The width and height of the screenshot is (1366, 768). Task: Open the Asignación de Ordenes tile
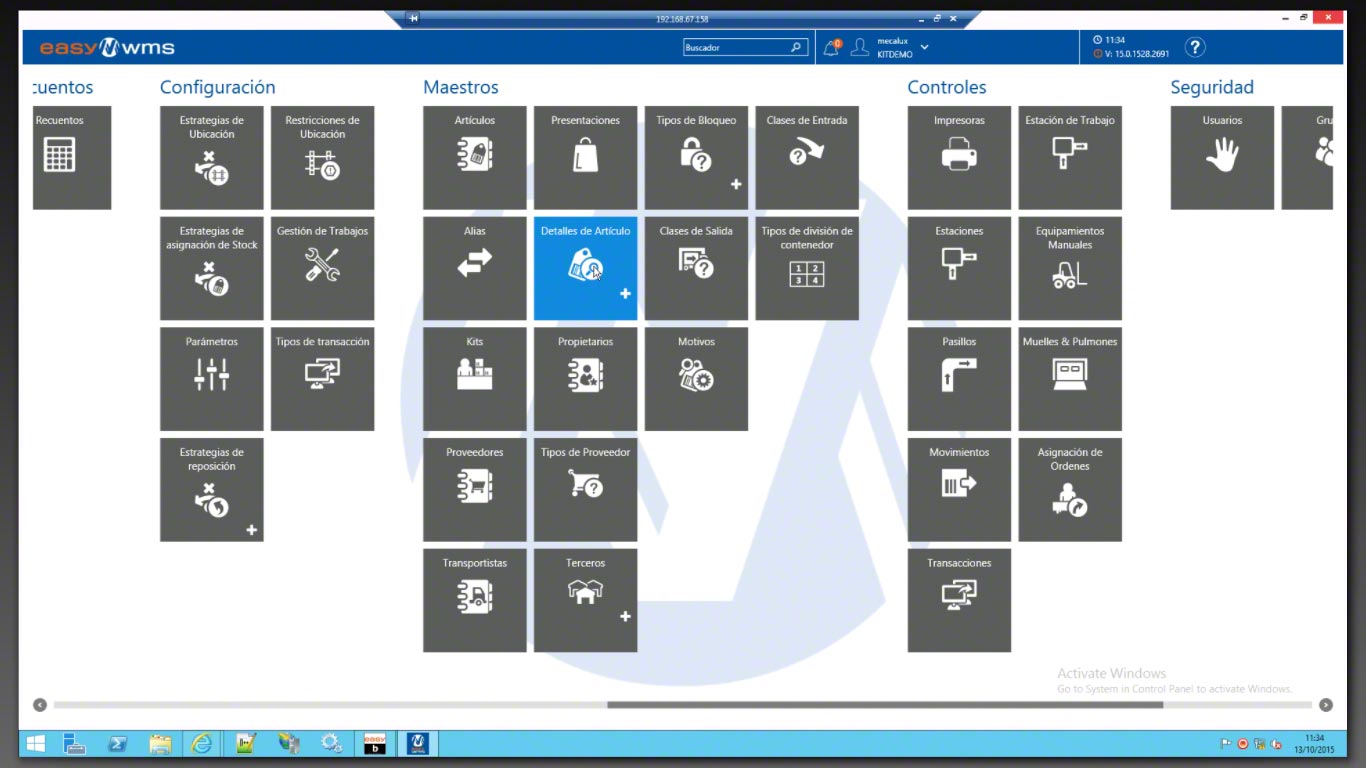pyautogui.click(x=1070, y=490)
